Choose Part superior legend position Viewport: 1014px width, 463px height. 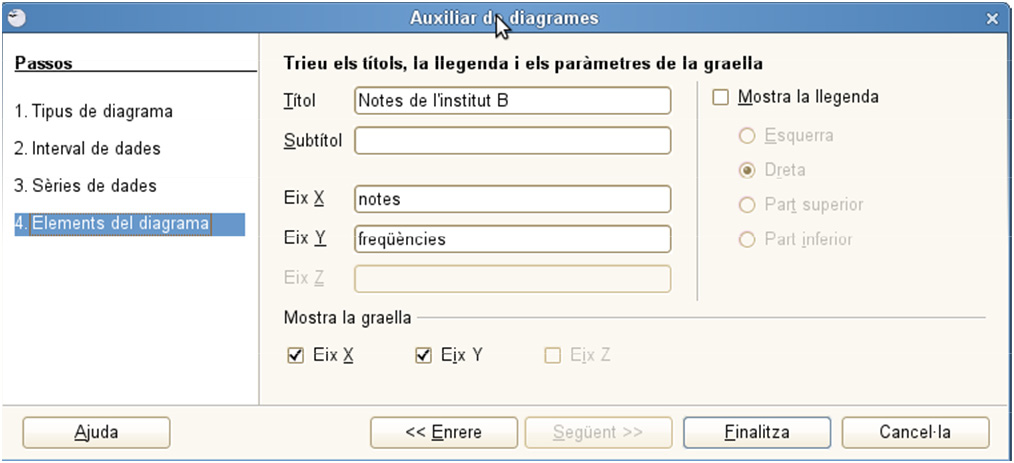point(747,206)
